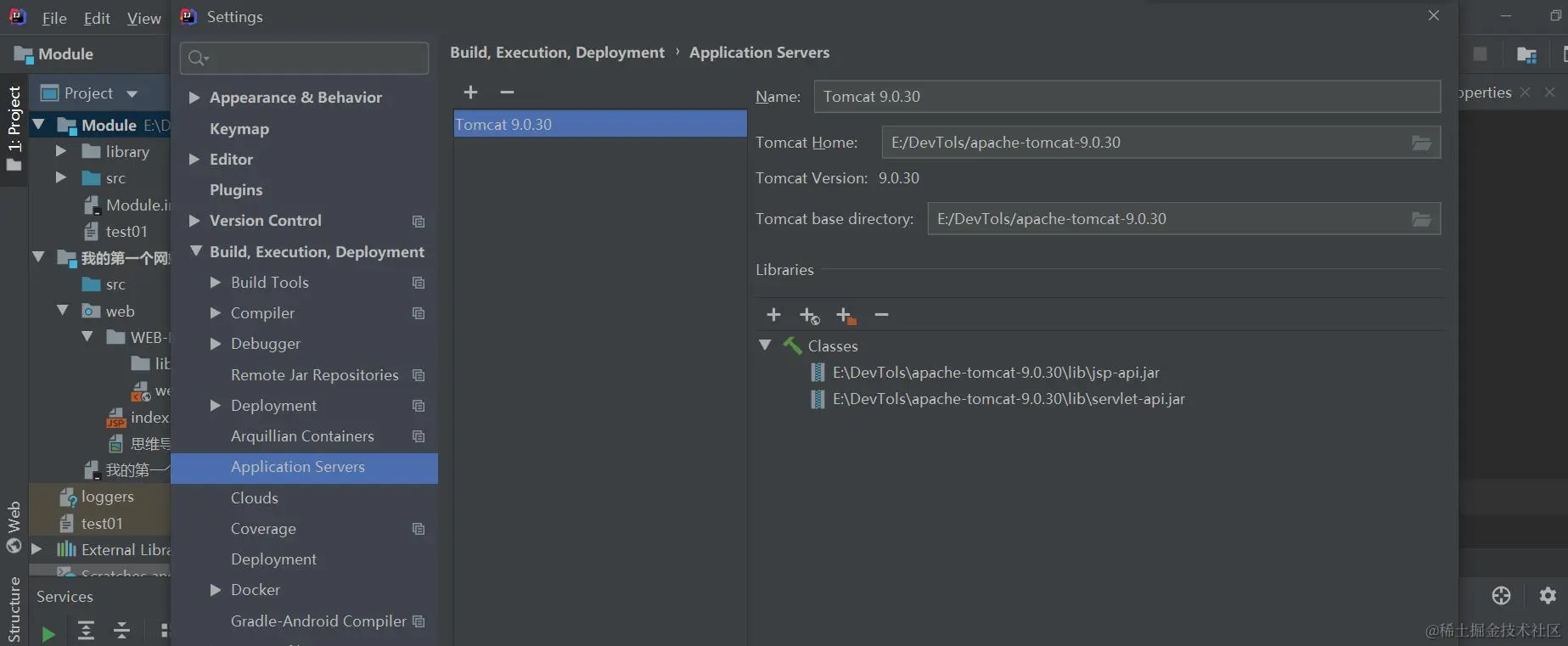This screenshot has height=646, width=1568.
Task: Click the crosshair locate icon bottom right
Action: tap(1501, 596)
